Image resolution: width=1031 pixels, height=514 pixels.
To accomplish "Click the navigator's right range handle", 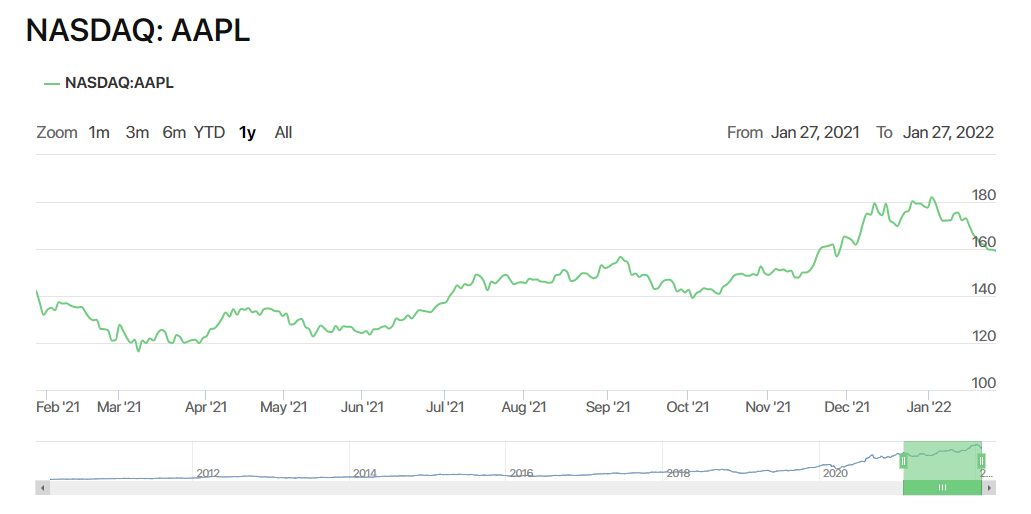I will tap(982, 461).
